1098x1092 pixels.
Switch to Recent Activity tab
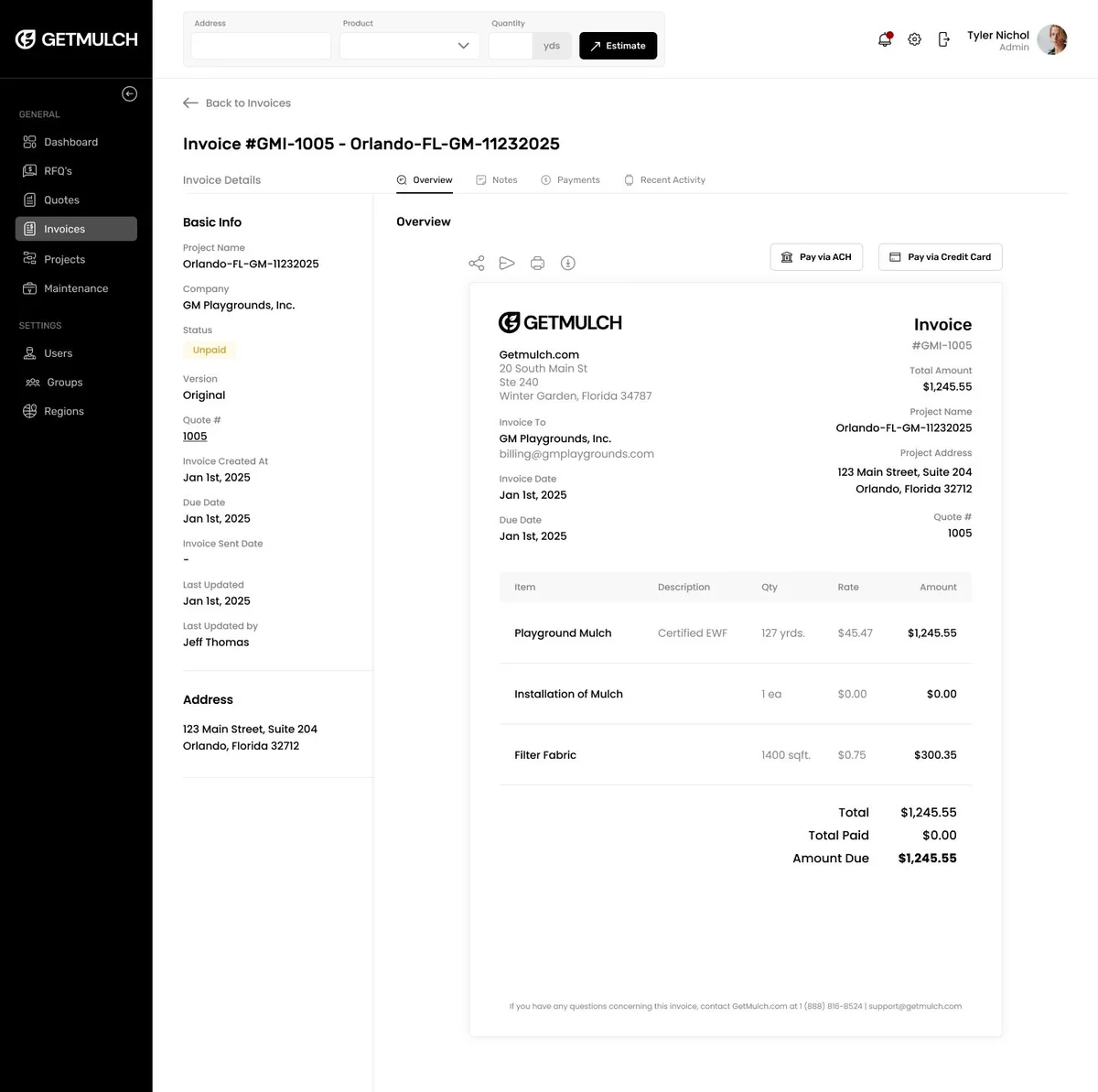tap(665, 180)
